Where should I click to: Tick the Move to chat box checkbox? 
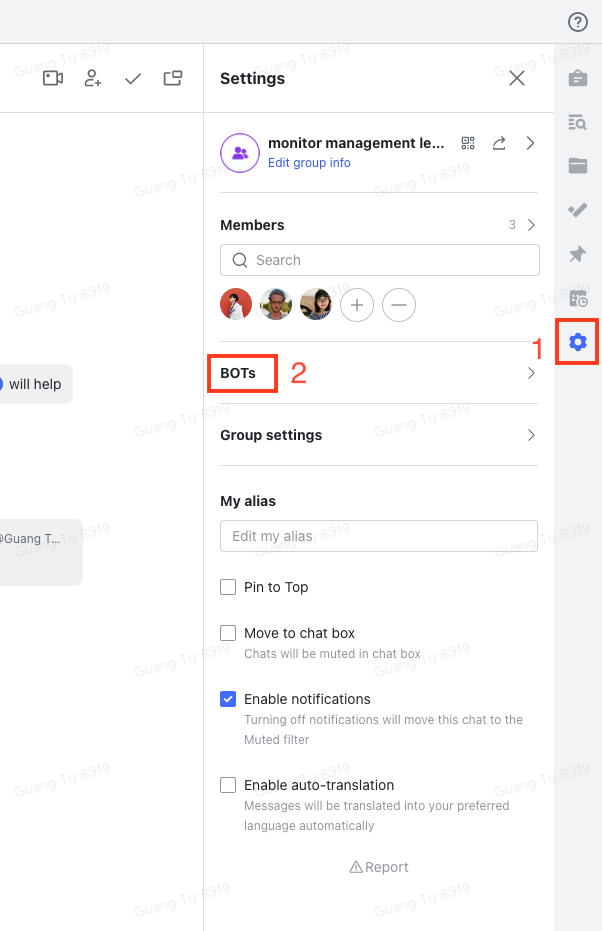228,633
